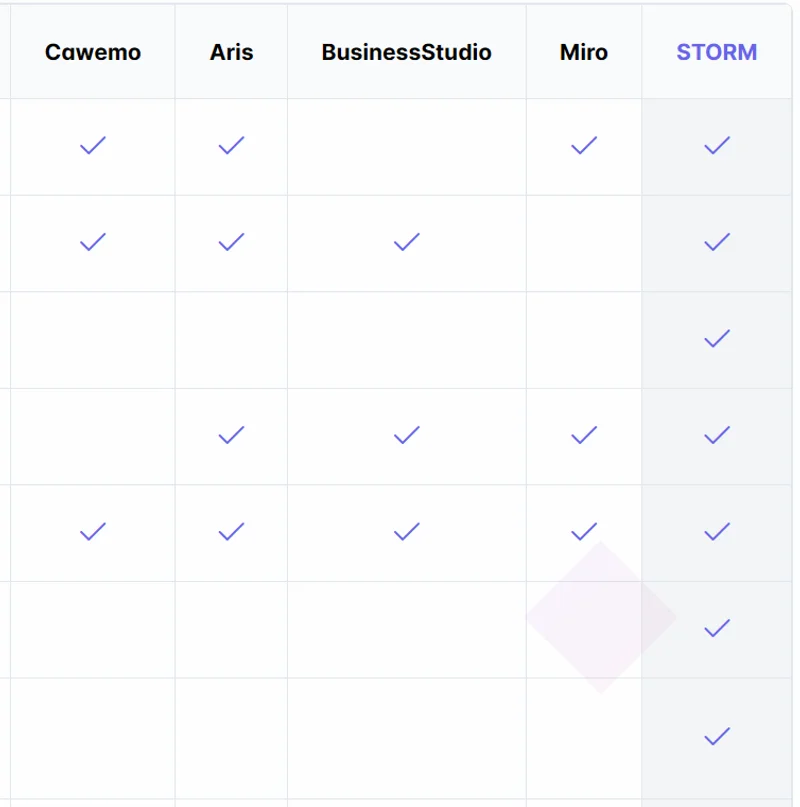Open the Miro column heading
This screenshot has height=807, width=800.
coord(584,53)
